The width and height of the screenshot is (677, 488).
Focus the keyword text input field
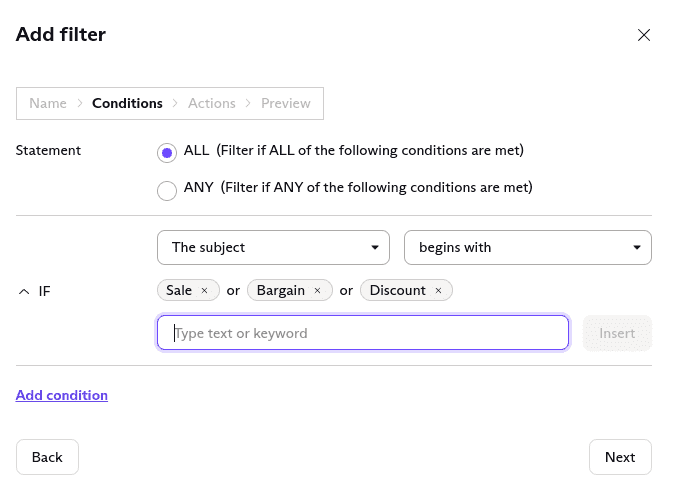pyautogui.click(x=363, y=333)
